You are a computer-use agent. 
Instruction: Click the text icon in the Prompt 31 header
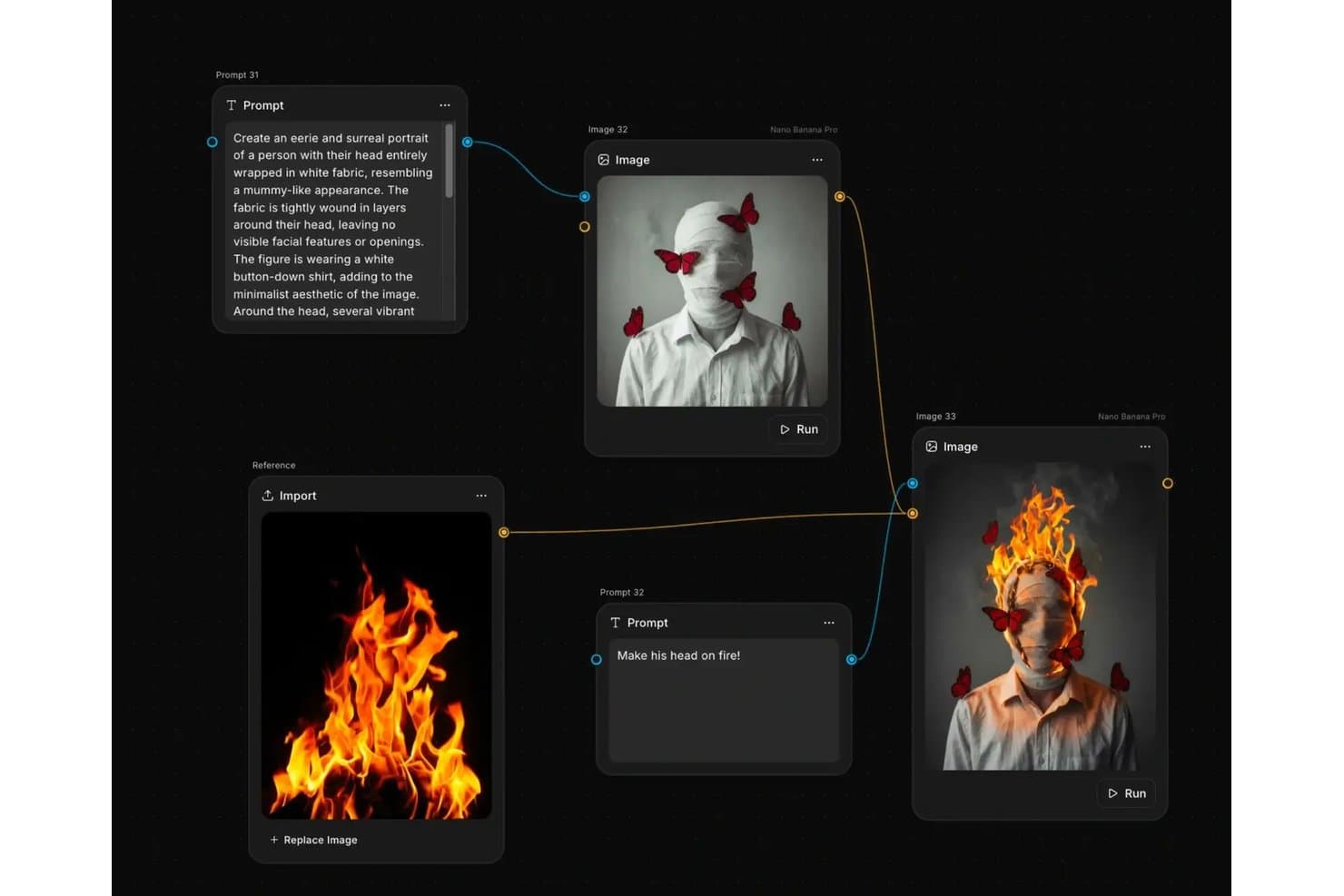coord(232,105)
